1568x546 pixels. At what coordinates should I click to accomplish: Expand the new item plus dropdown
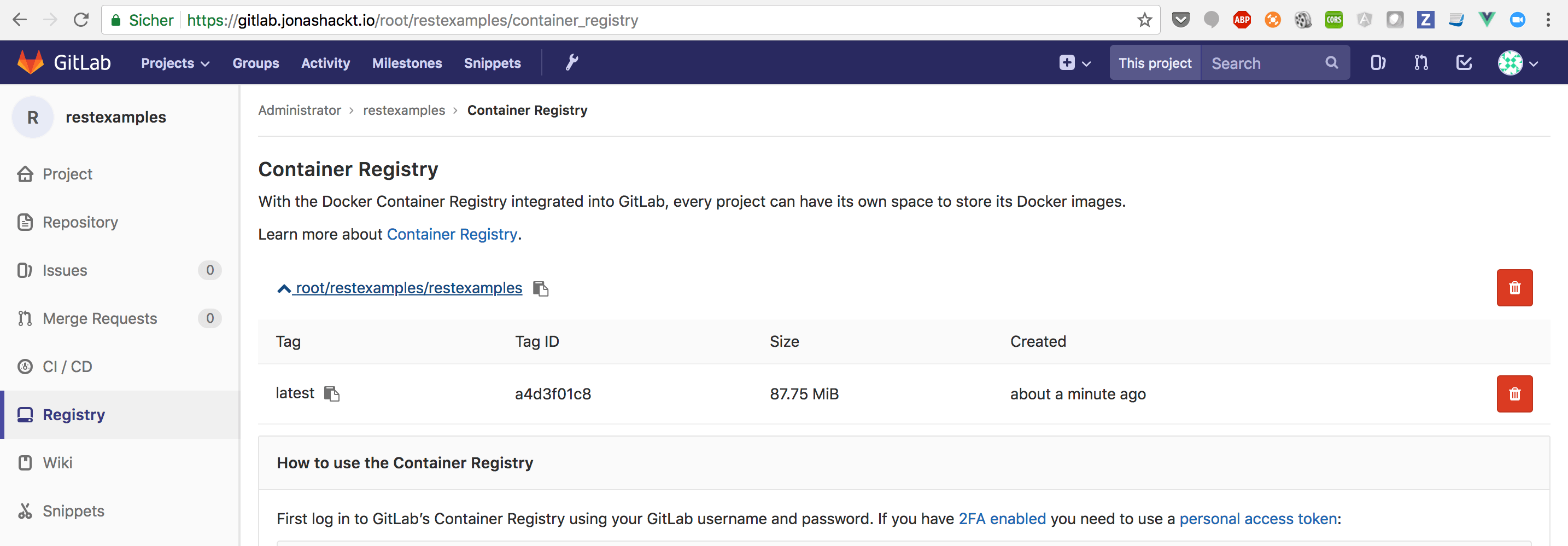tap(1074, 63)
